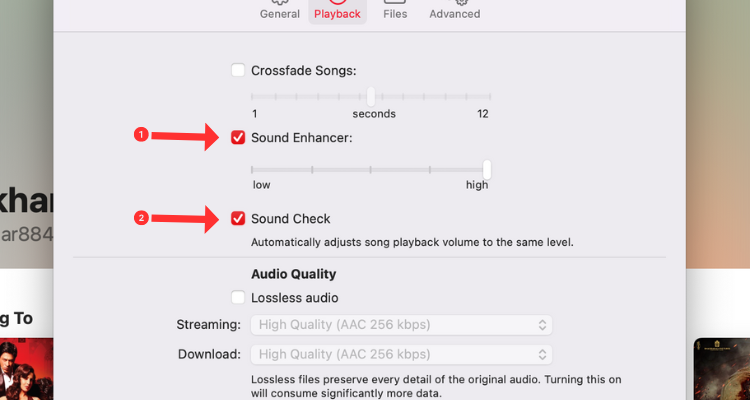Click the low end of Sound Enhancer slider

(254, 170)
